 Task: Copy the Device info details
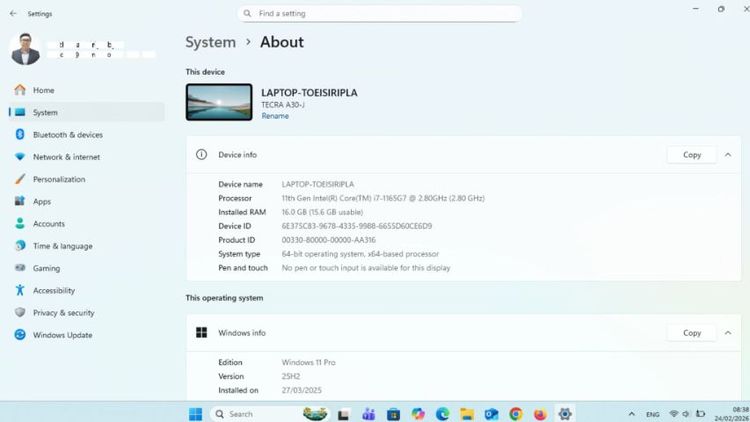(692, 155)
